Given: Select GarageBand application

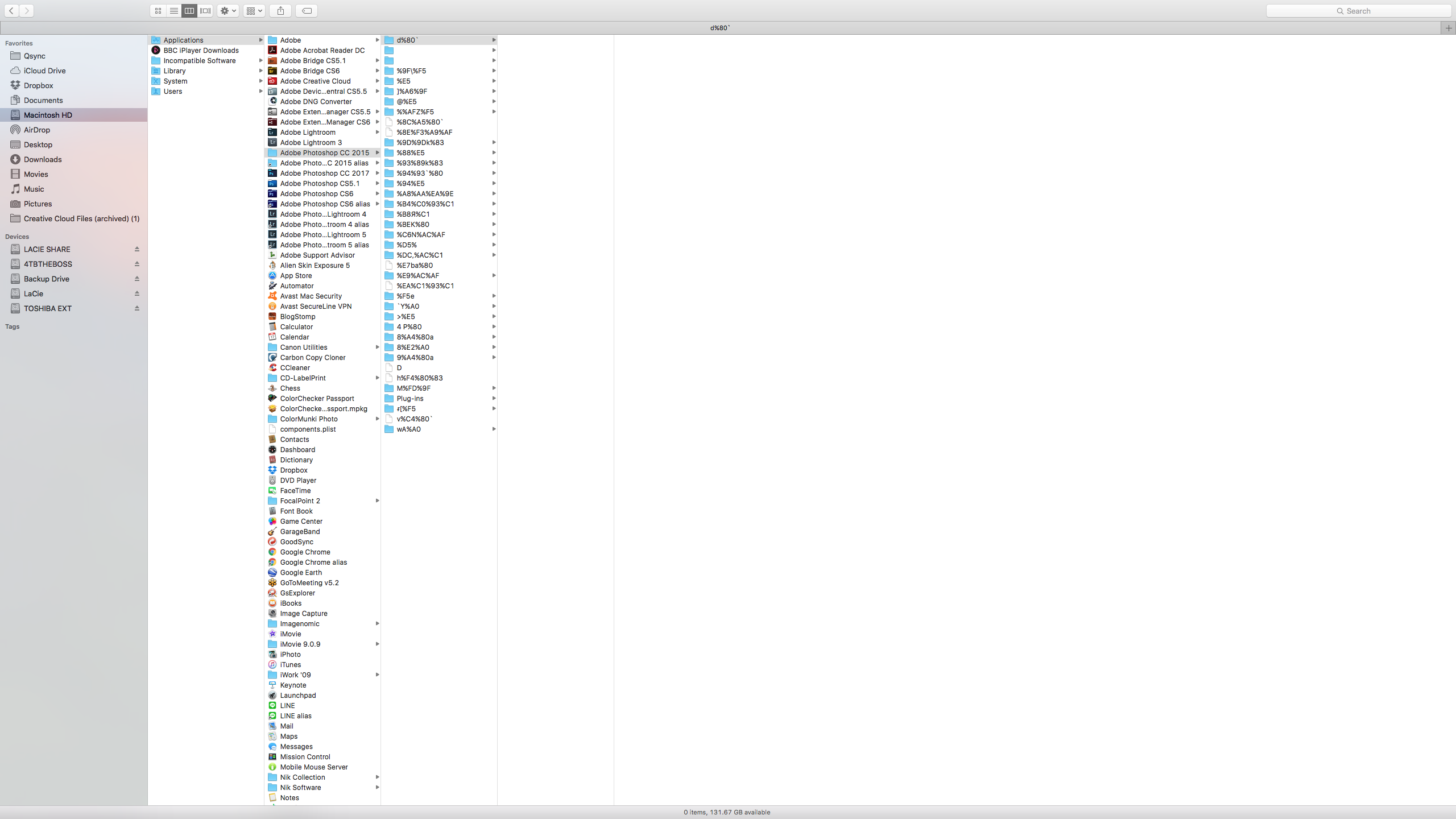Looking at the screenshot, I should point(300,531).
